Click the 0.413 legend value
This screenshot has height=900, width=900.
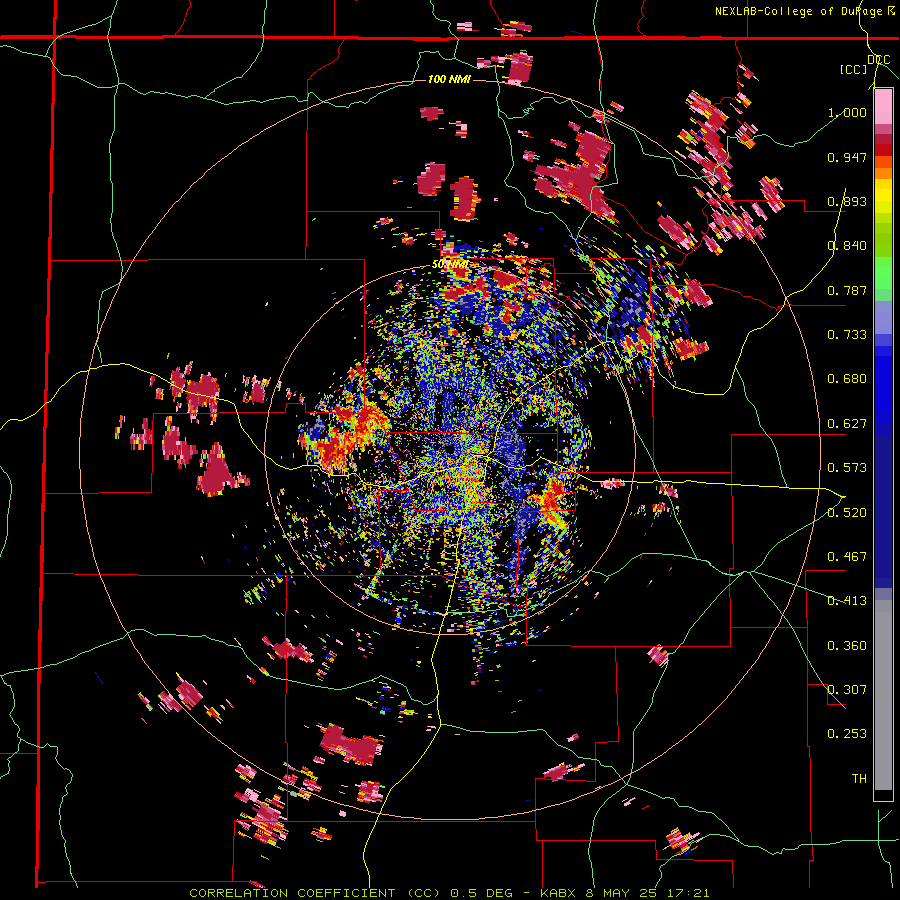click(847, 601)
